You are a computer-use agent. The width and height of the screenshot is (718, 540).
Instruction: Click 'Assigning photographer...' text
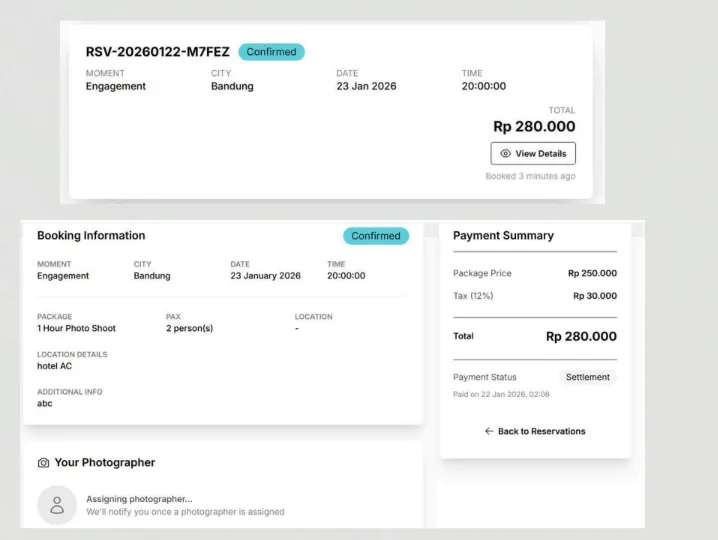pos(139,499)
